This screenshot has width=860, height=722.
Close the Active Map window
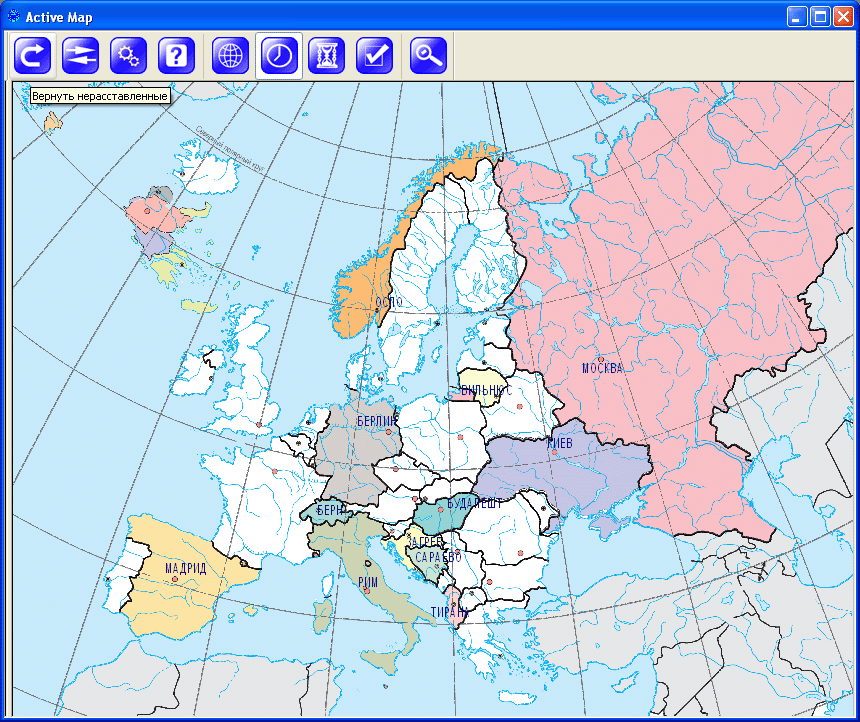tap(843, 17)
